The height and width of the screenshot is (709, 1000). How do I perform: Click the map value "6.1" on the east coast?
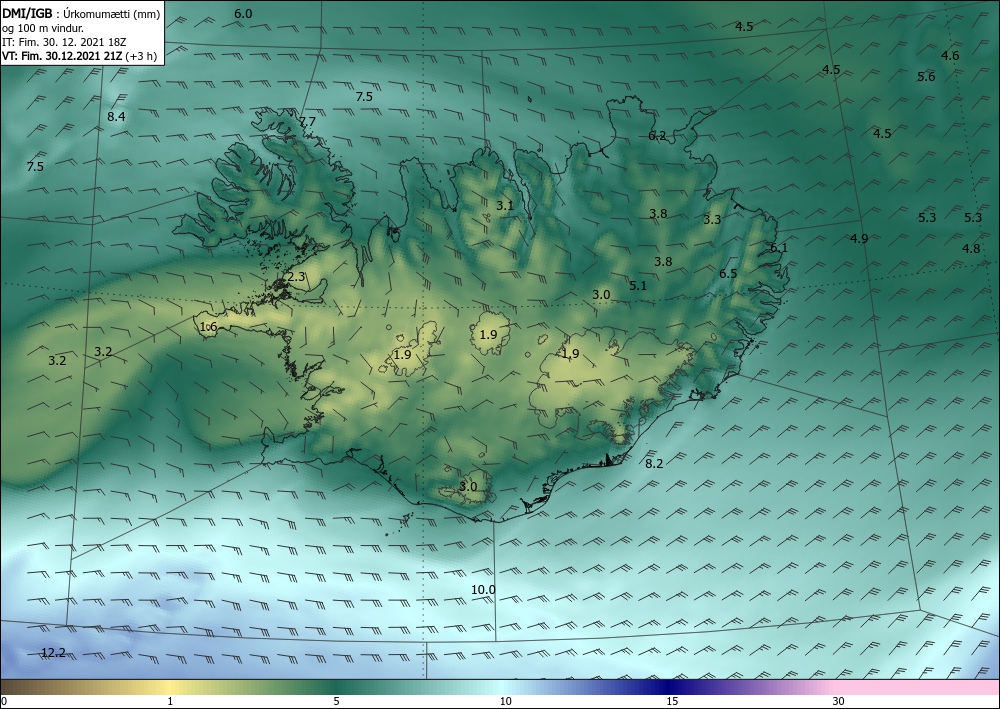coord(779,247)
